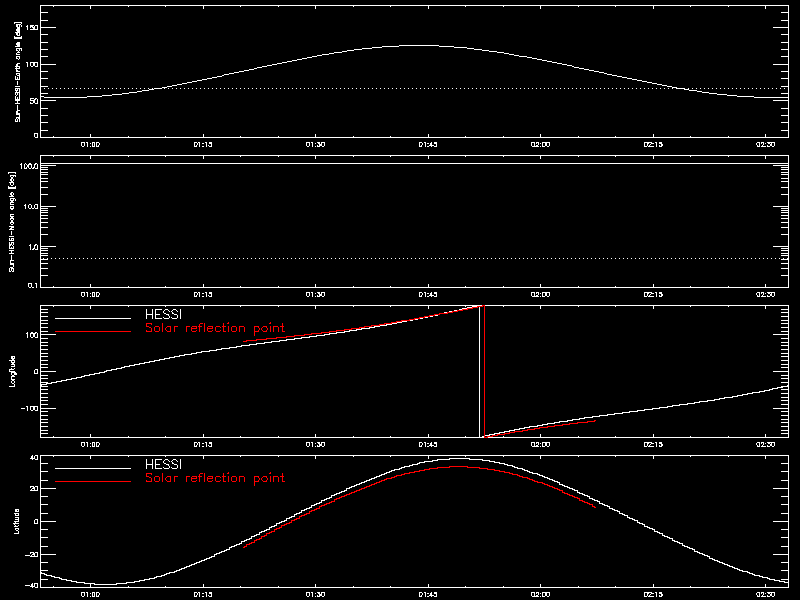The width and height of the screenshot is (800, 600).
Task: Click the "1.0" tick on Sun-HESSI-Noon axis
Action: (x=32, y=247)
